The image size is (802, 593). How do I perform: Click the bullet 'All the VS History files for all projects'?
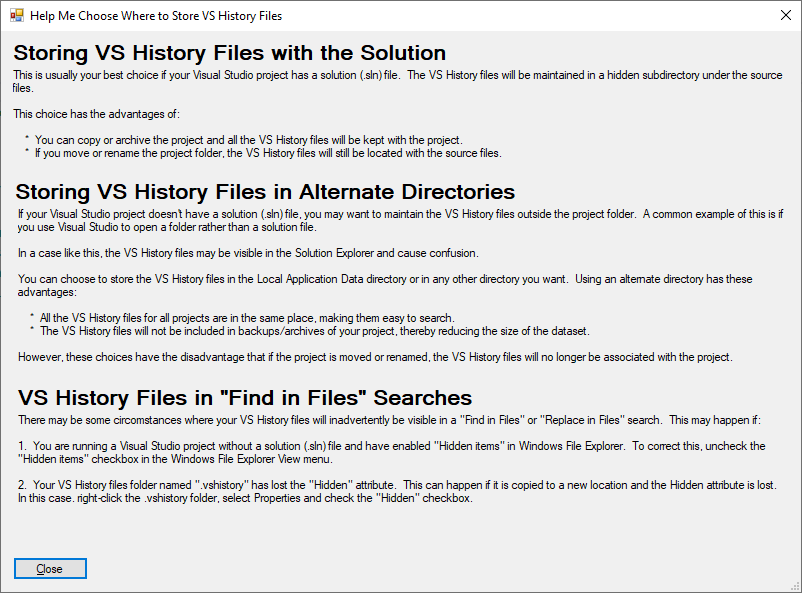point(247,318)
